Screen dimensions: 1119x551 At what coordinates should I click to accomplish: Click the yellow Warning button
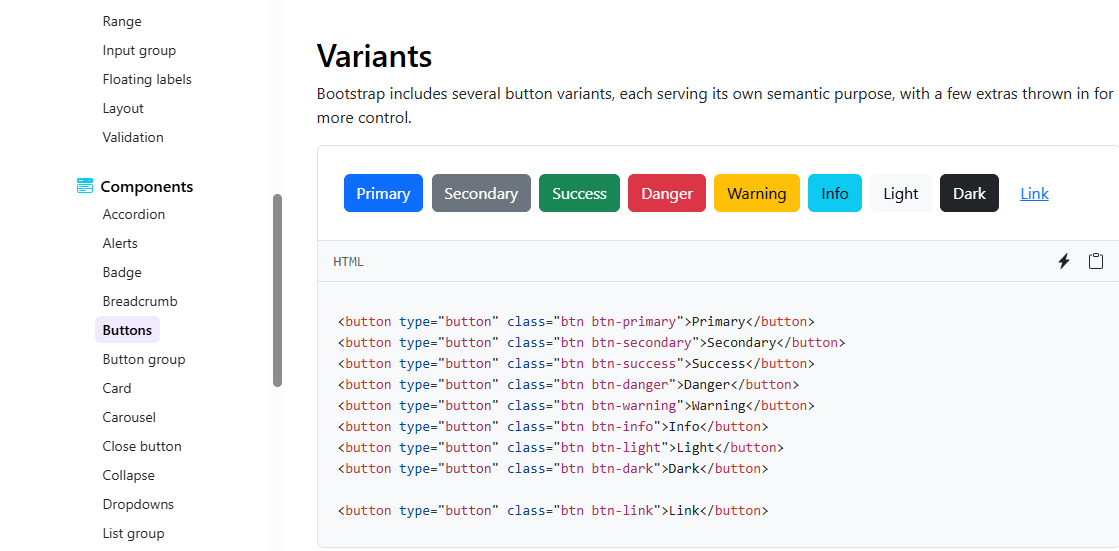pos(756,193)
